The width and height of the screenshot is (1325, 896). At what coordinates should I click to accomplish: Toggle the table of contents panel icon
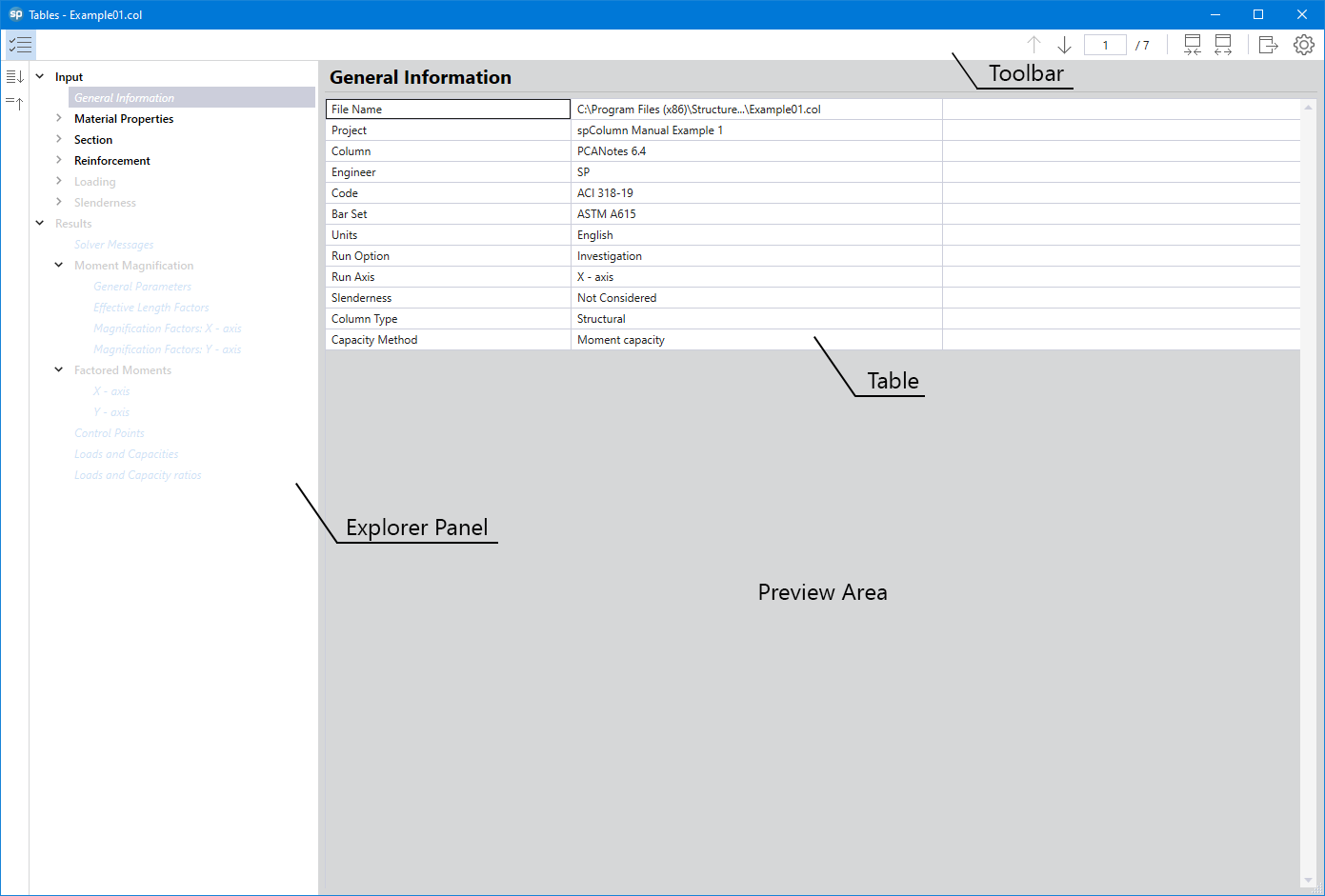tap(21, 44)
